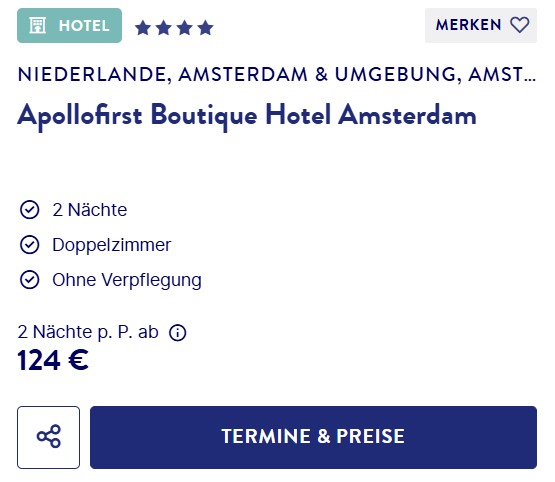The image size is (555, 482).
Task: Click the heart icon to save hotel
Action: pyautogui.click(x=520, y=25)
